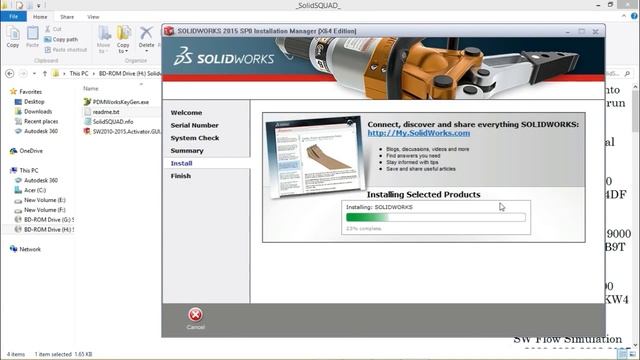Select the Finish step
This screenshot has height=360, width=640.
[x=180, y=176]
